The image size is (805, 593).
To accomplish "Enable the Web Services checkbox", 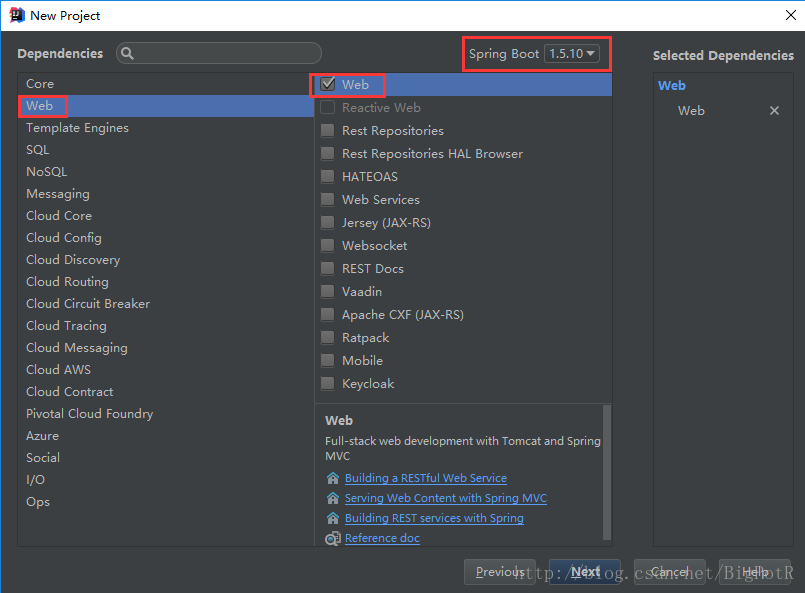I will point(328,199).
